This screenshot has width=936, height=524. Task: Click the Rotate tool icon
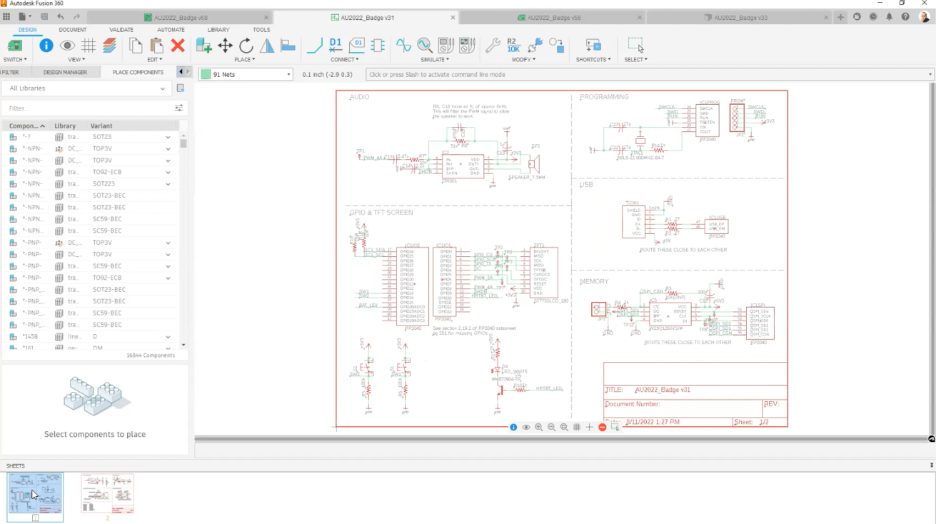click(x=246, y=45)
